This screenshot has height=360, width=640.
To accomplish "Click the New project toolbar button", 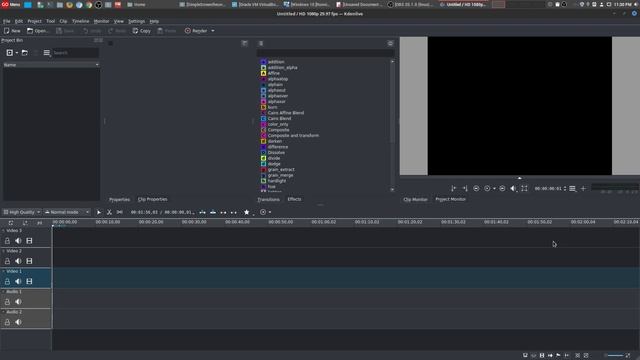I will point(12,31).
